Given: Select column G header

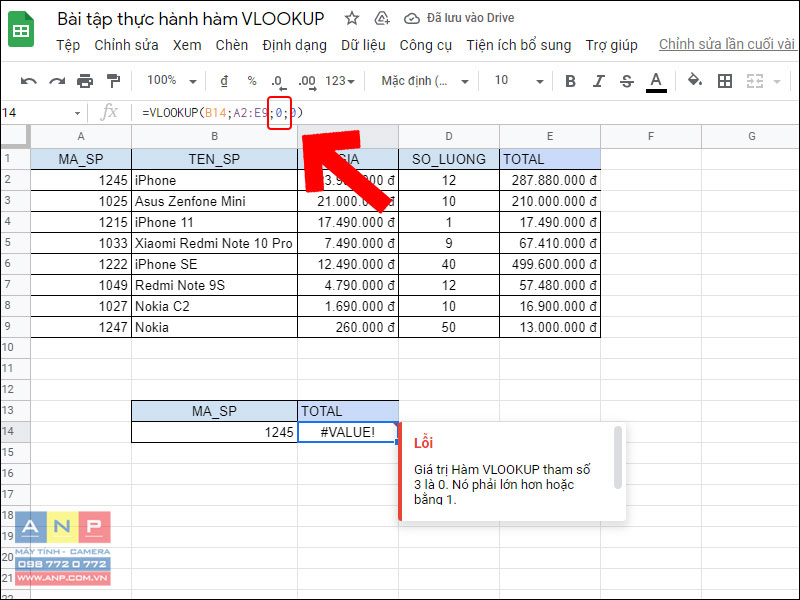Looking at the screenshot, I should [752, 136].
